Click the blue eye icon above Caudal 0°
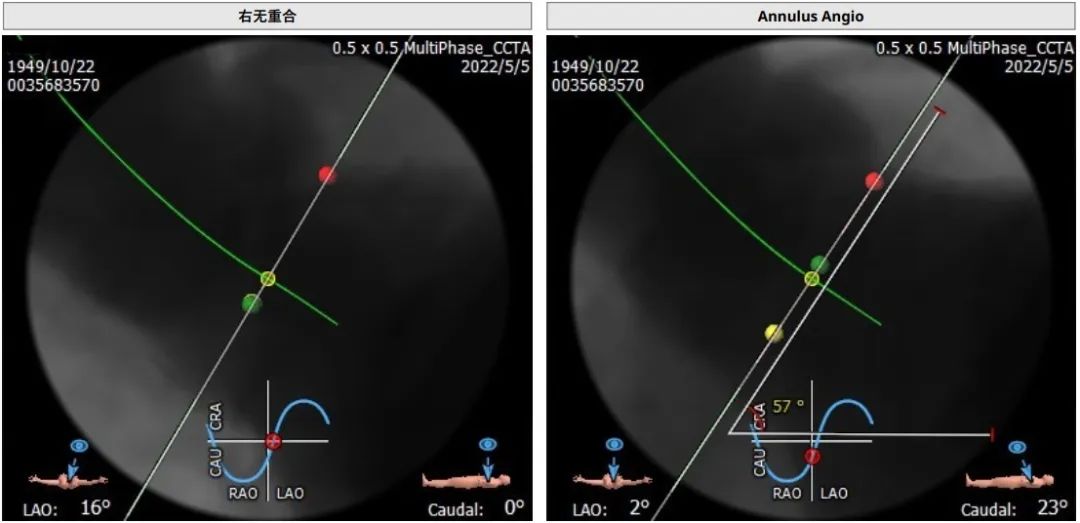 tap(488, 444)
